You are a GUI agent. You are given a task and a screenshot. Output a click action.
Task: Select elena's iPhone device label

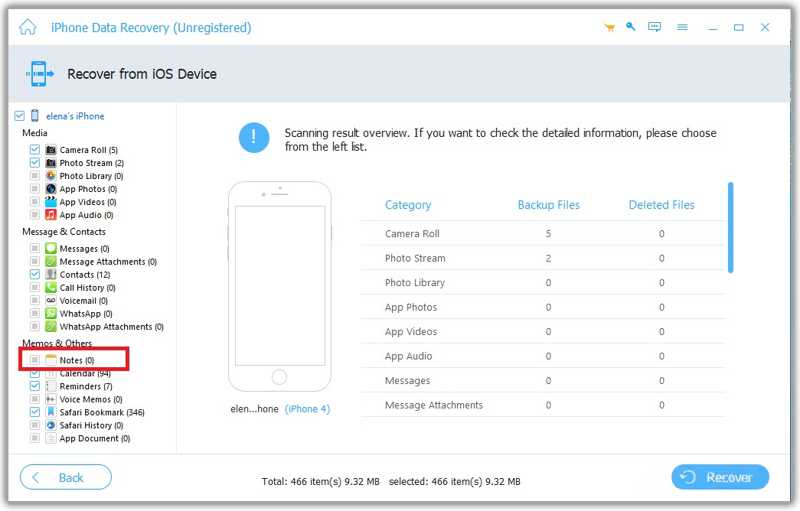pos(75,116)
